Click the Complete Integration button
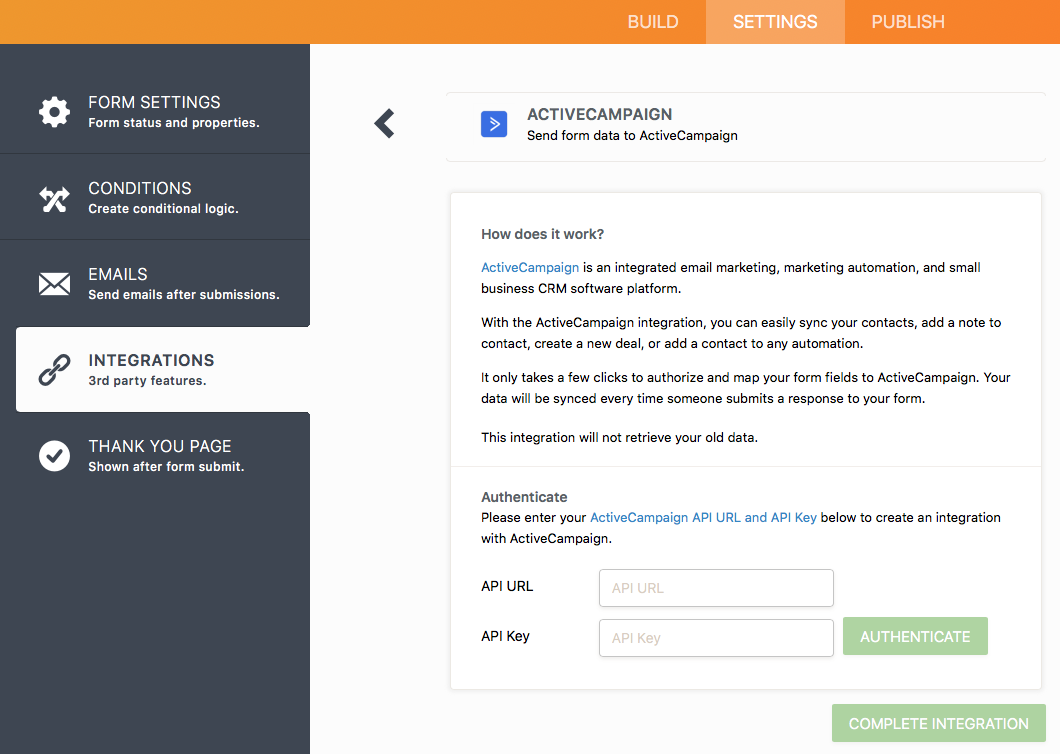The height and width of the screenshot is (754, 1060). tap(938, 723)
